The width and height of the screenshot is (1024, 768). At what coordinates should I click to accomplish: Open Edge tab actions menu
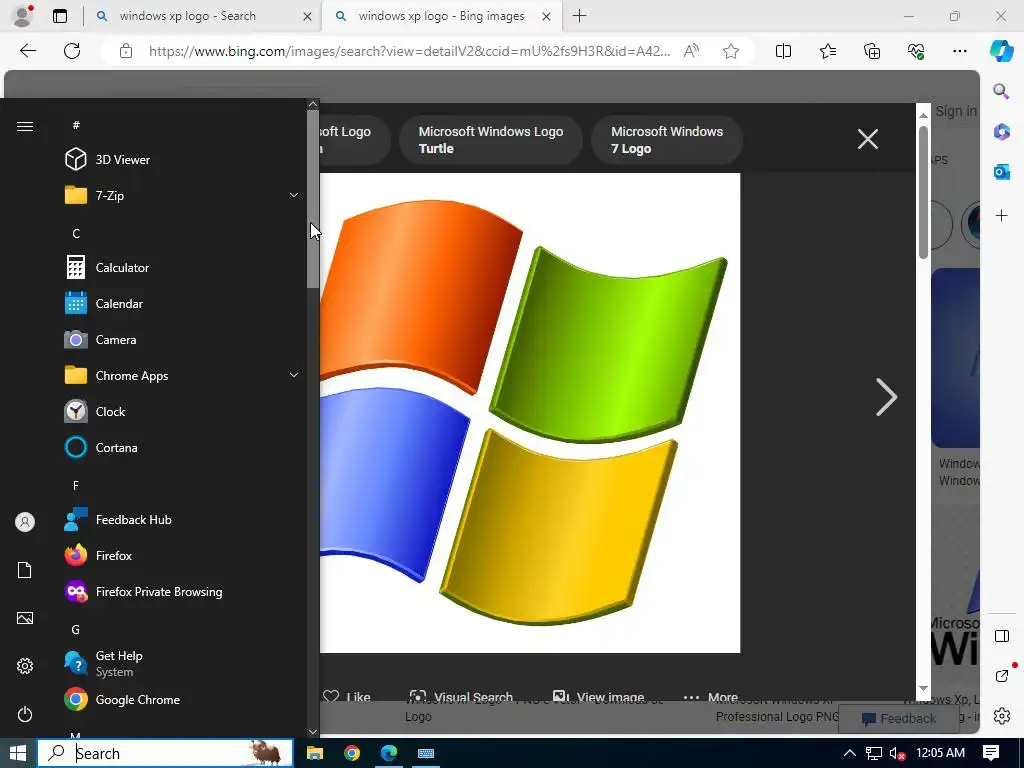(60, 16)
